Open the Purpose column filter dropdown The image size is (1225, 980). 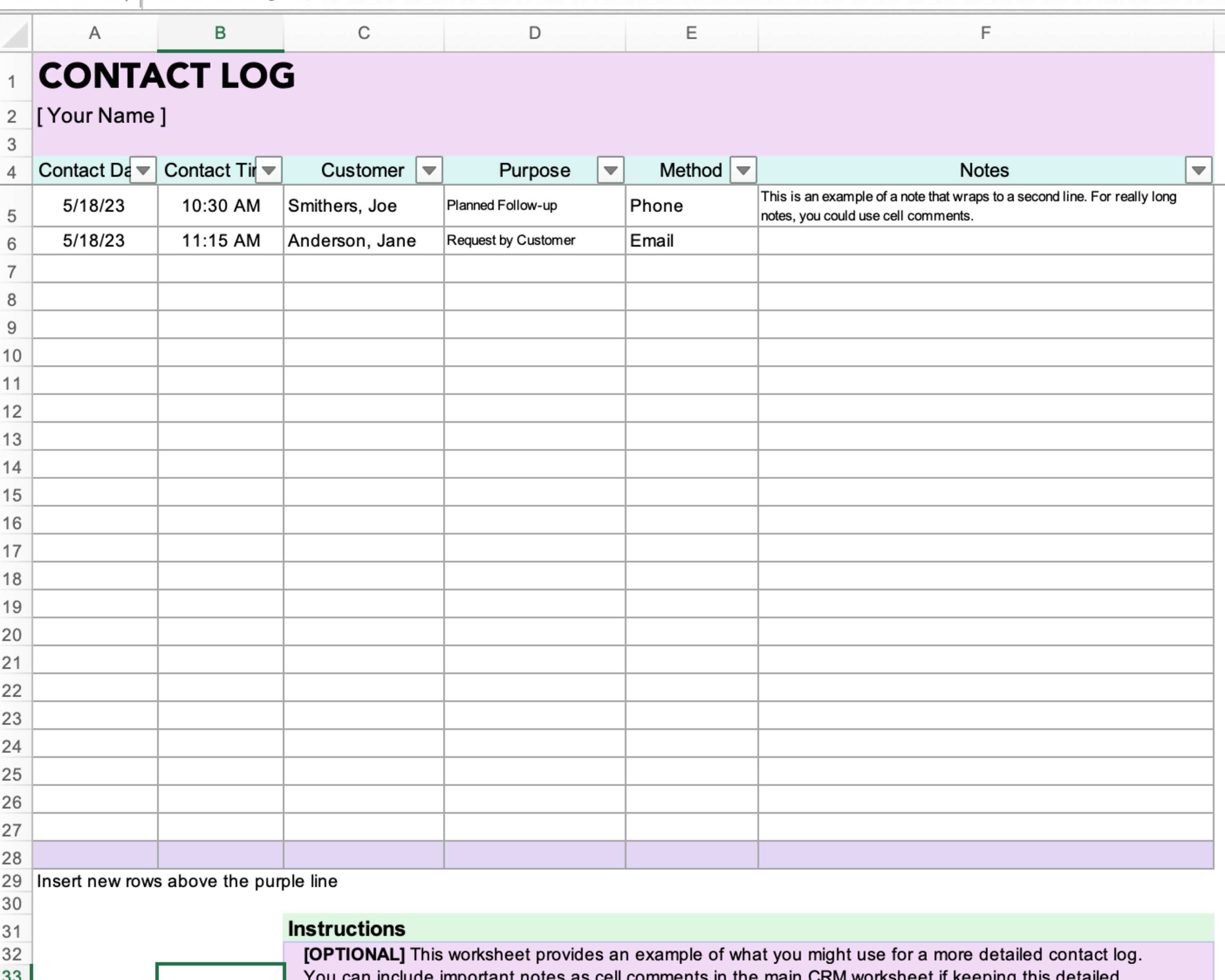click(x=611, y=170)
